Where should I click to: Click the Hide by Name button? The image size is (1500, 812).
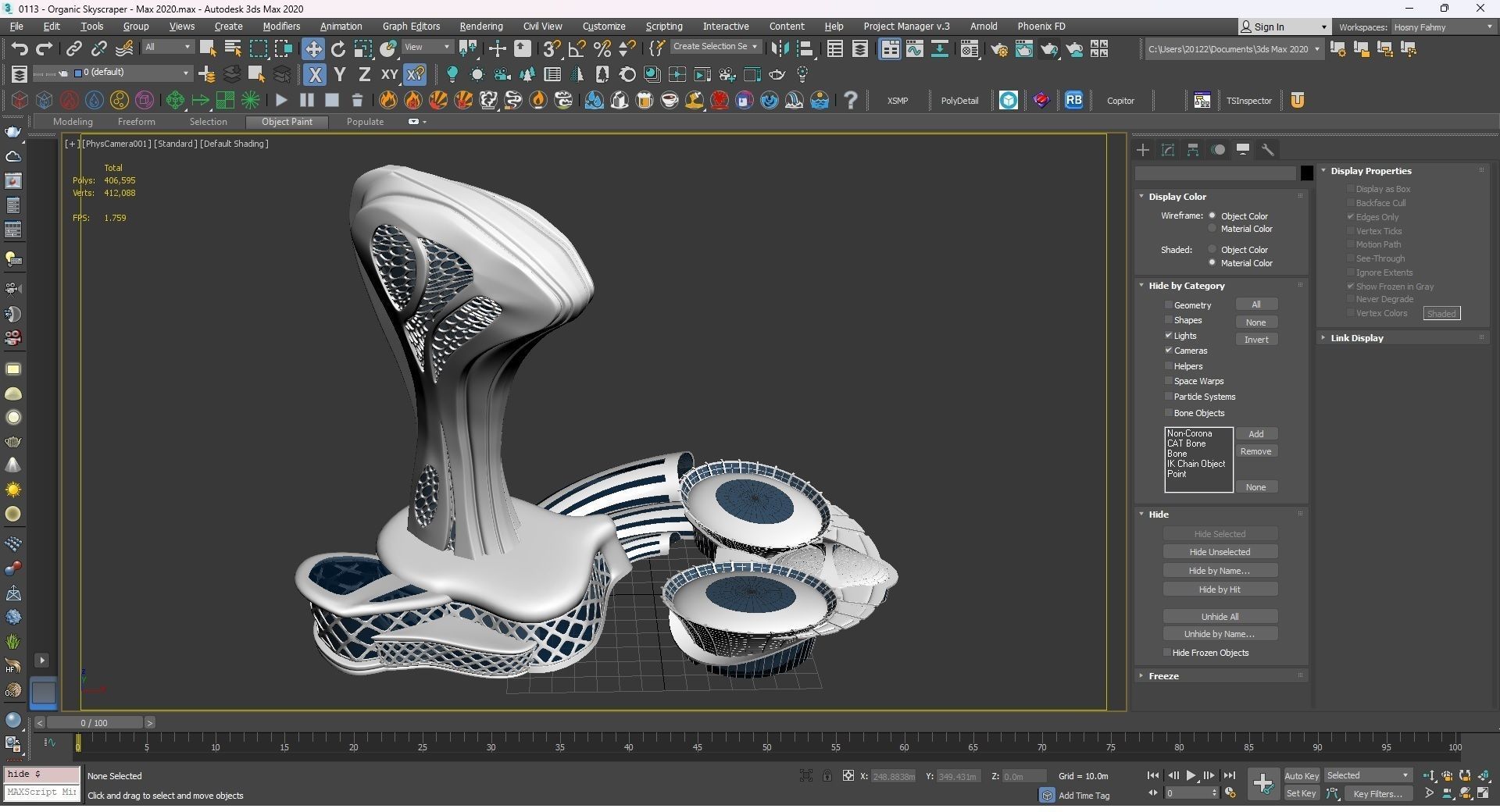1220,571
